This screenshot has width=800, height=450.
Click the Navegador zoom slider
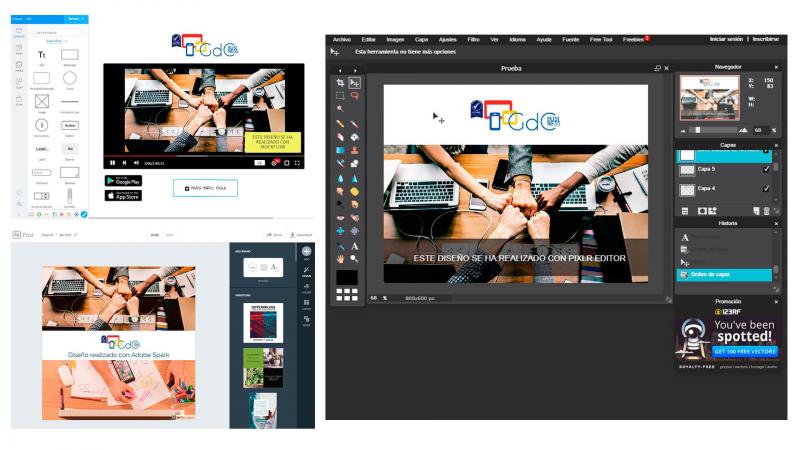[714, 130]
